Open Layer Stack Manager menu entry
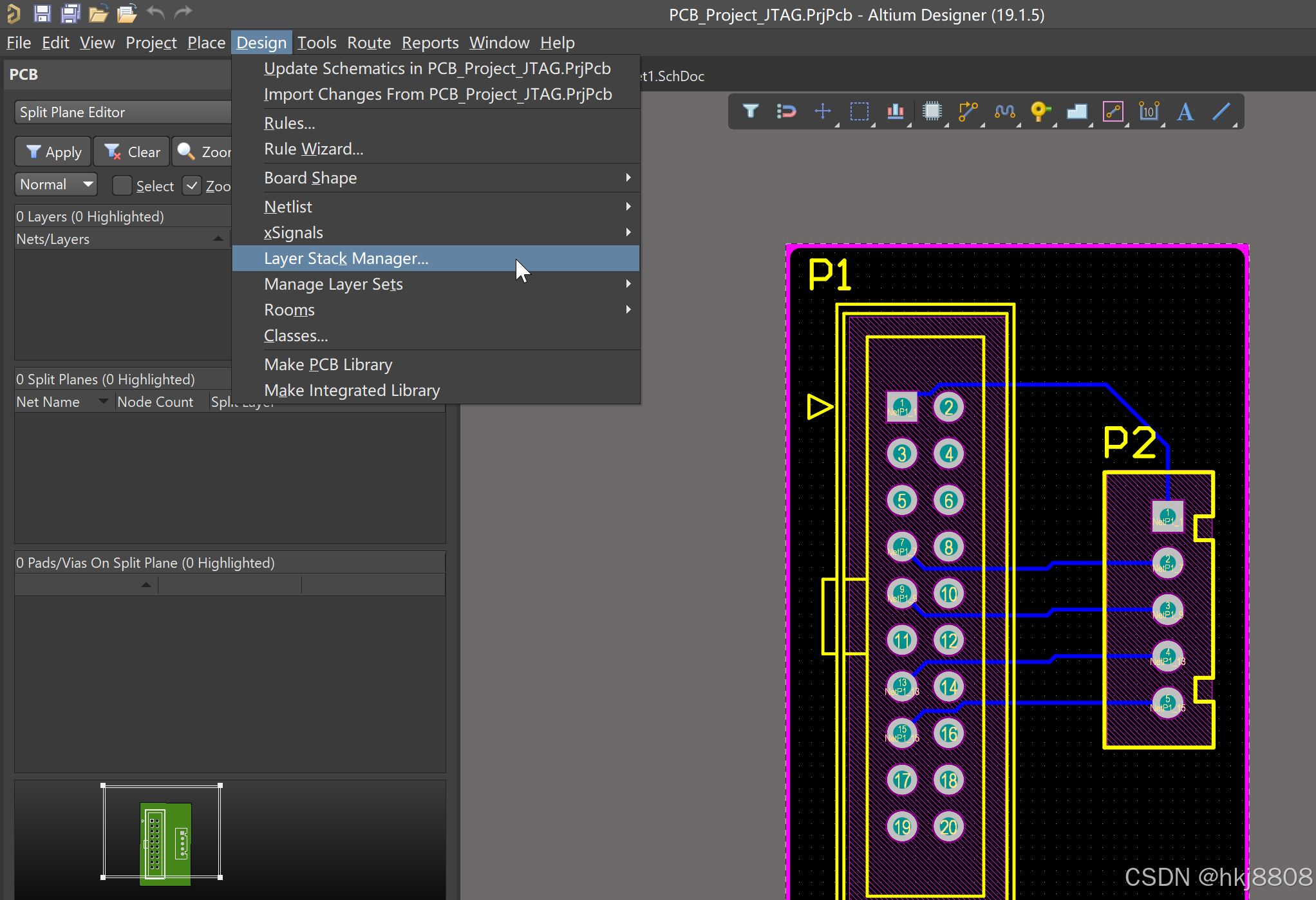 click(346, 258)
